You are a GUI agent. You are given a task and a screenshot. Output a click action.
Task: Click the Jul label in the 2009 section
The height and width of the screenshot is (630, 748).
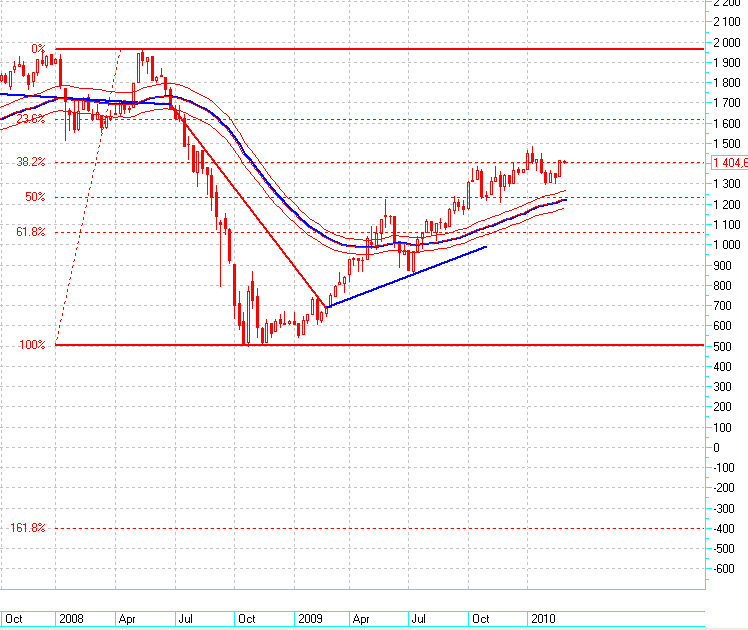click(418, 619)
